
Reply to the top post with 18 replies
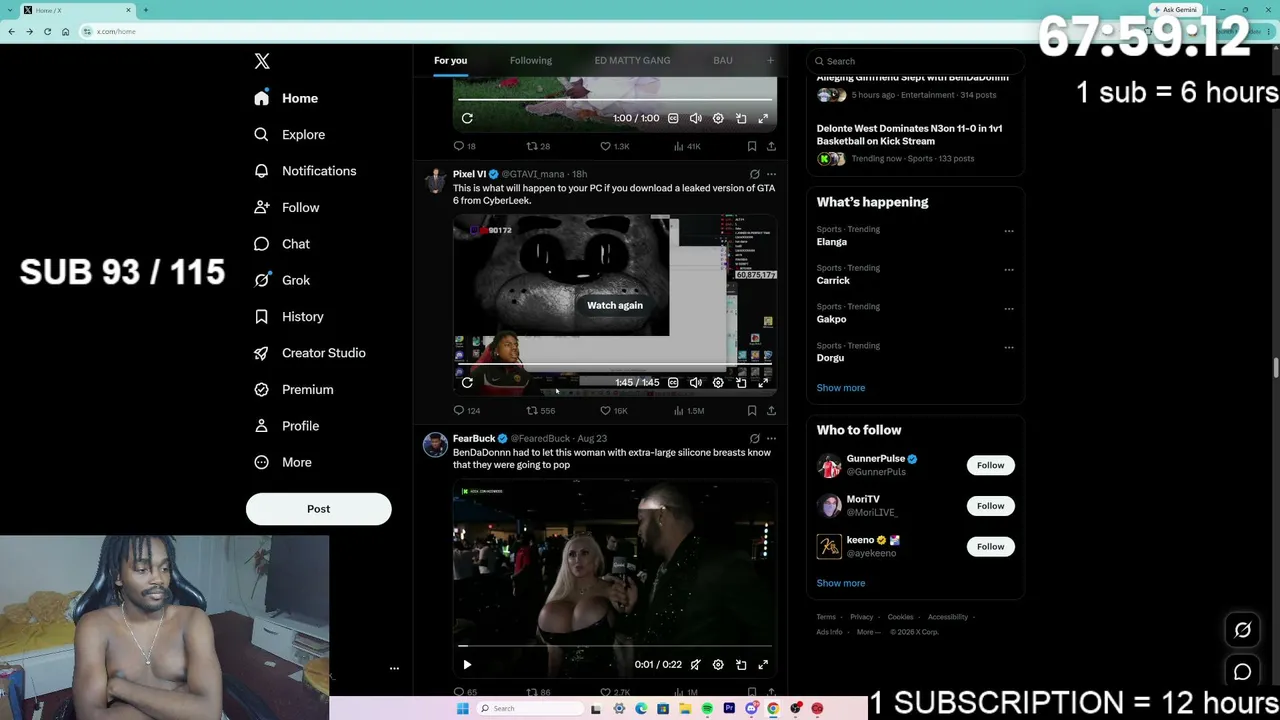click(465, 146)
